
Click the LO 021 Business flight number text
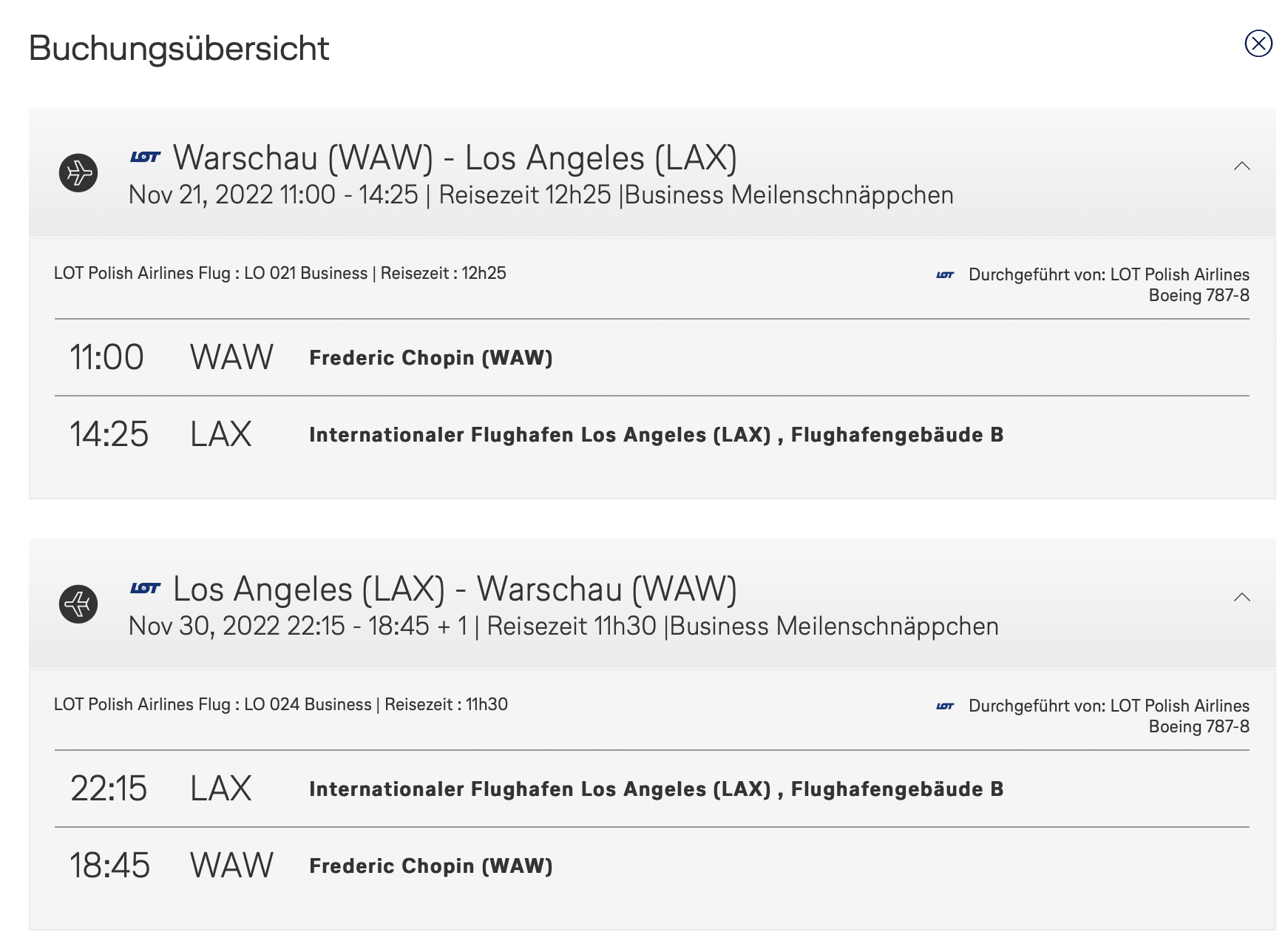305,274
